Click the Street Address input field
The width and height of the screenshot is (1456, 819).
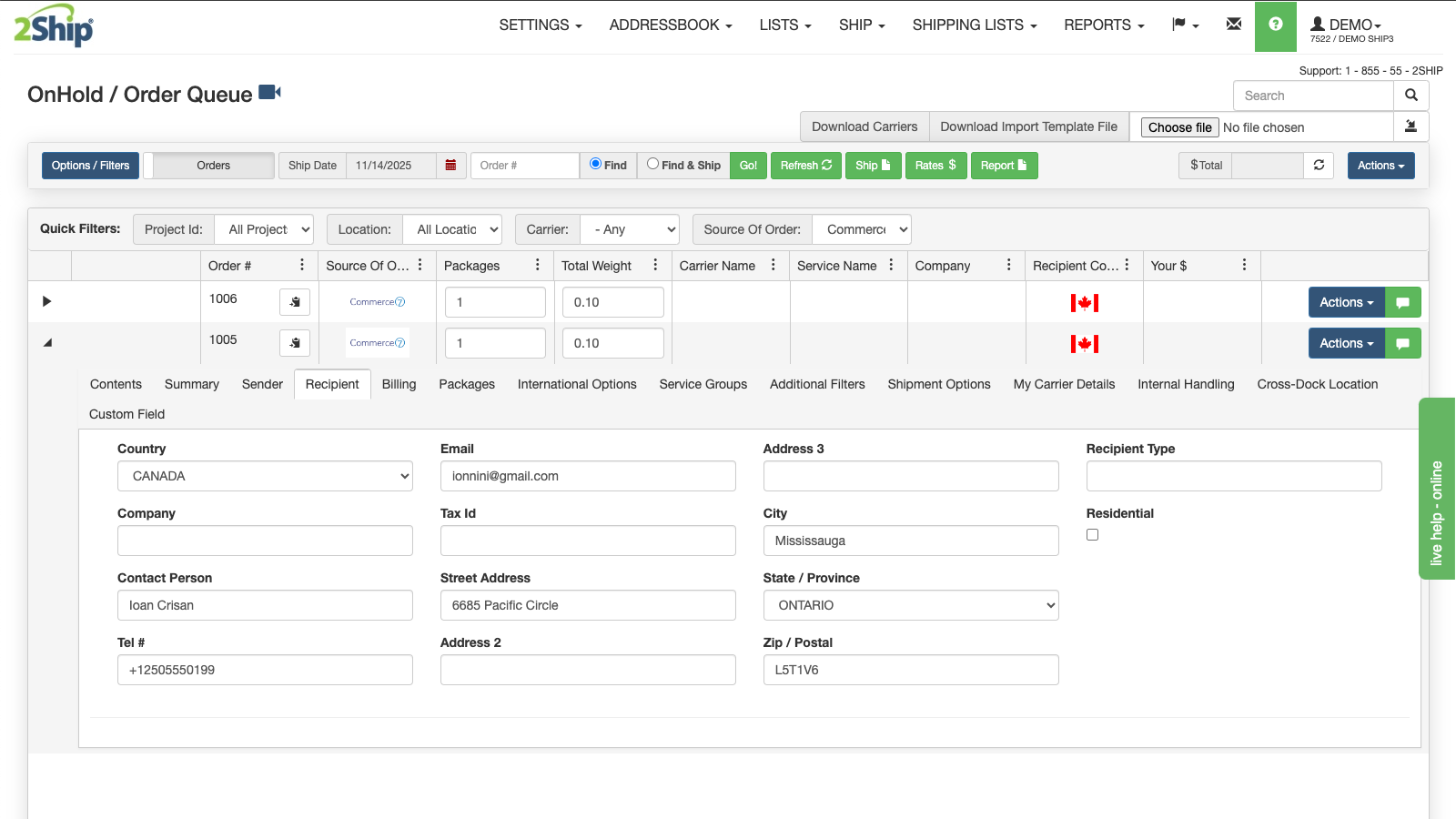click(587, 605)
